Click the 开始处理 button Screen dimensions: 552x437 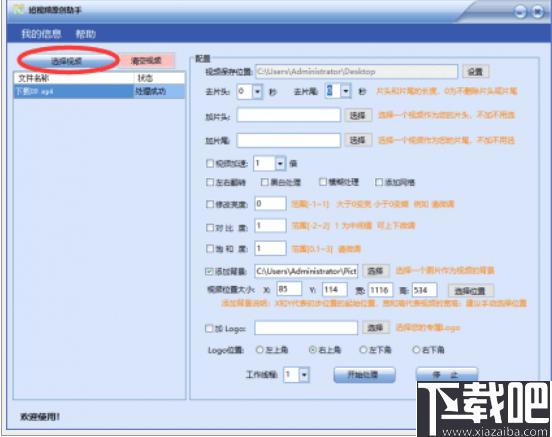pos(364,375)
